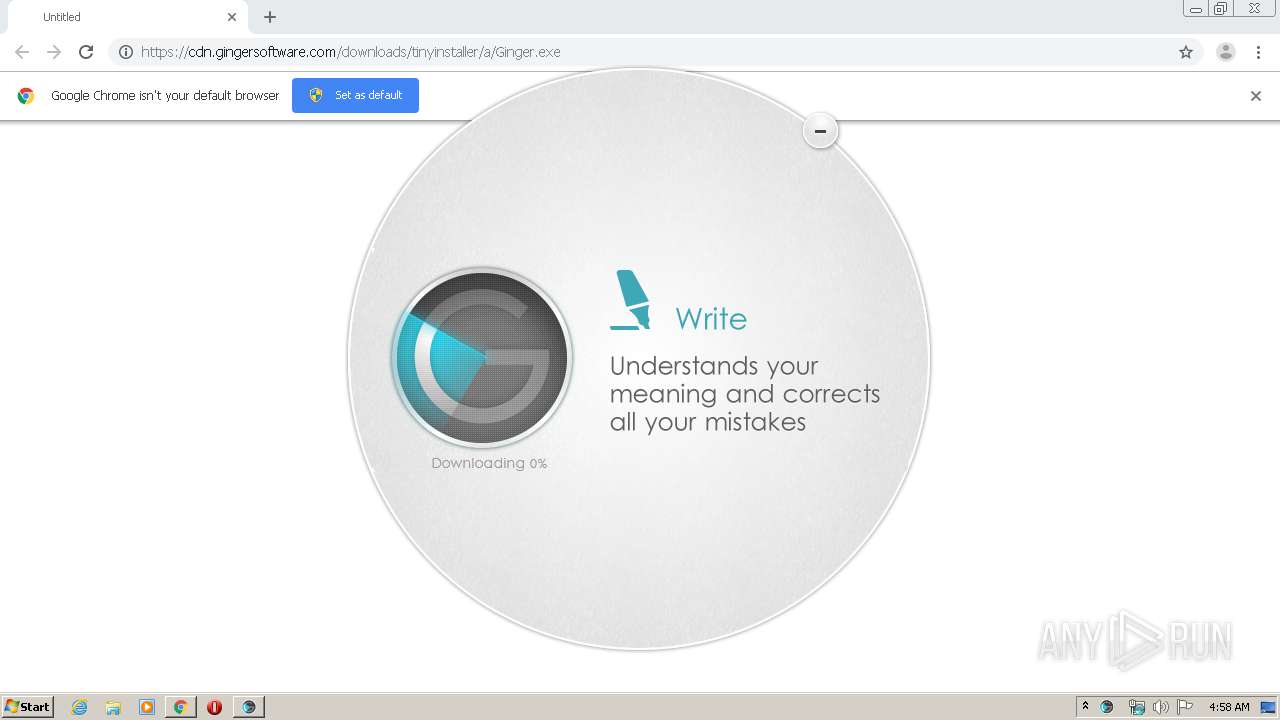
Task: Click the 'Write' heading text
Action: 711,319
